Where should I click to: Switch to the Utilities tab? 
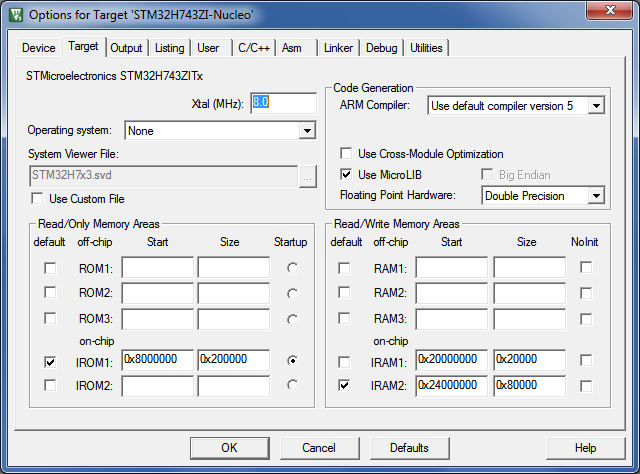(426, 48)
